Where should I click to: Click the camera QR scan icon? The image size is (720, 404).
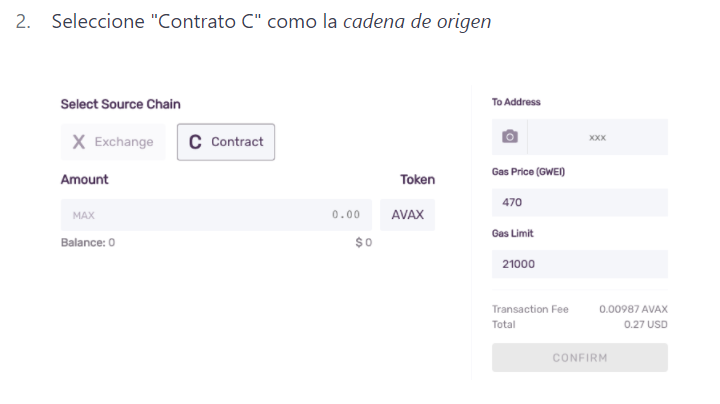click(x=510, y=137)
